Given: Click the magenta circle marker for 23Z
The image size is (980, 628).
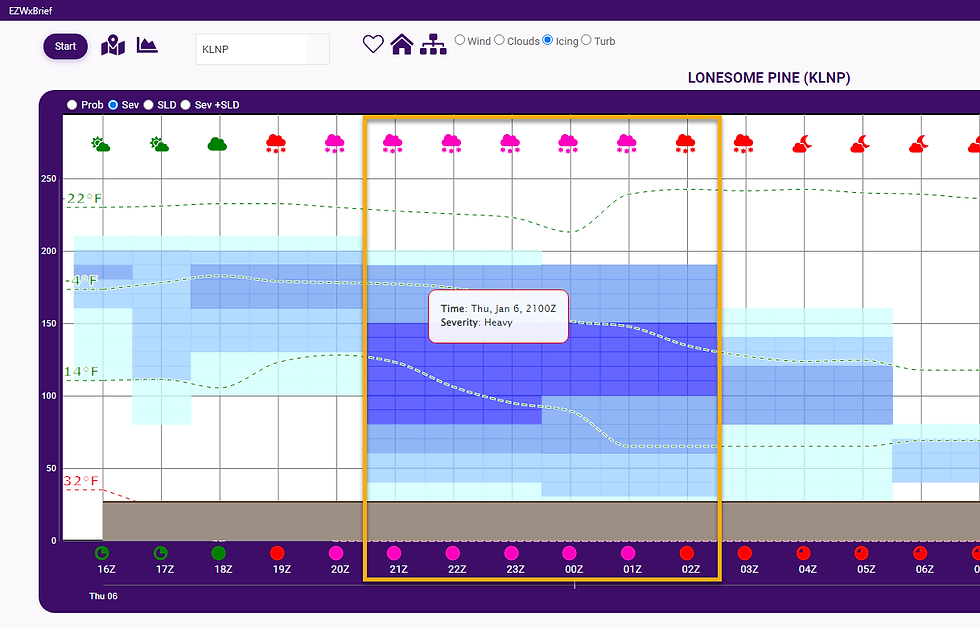Looking at the screenshot, I should [511, 553].
